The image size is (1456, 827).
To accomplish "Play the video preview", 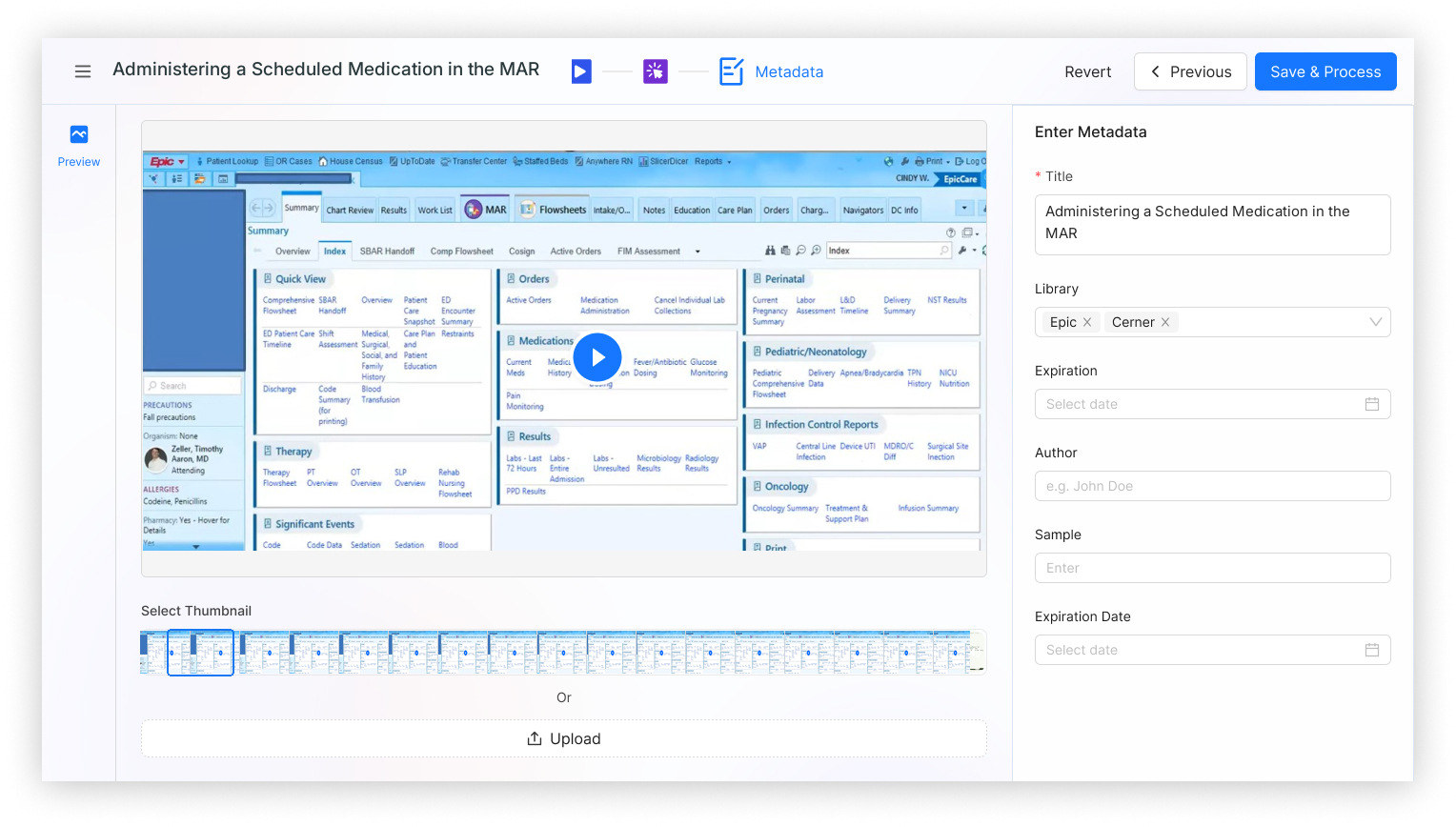I will pos(597,357).
